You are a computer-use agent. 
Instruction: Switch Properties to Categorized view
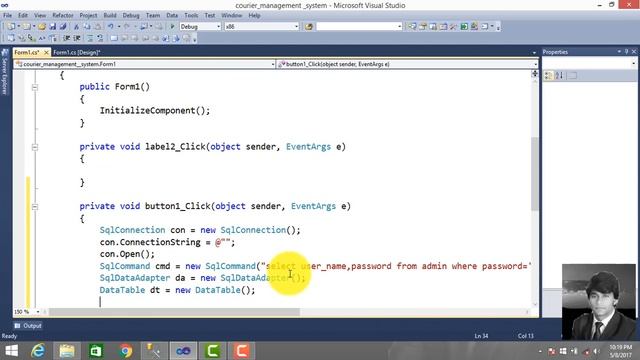pyautogui.click(x=549, y=76)
